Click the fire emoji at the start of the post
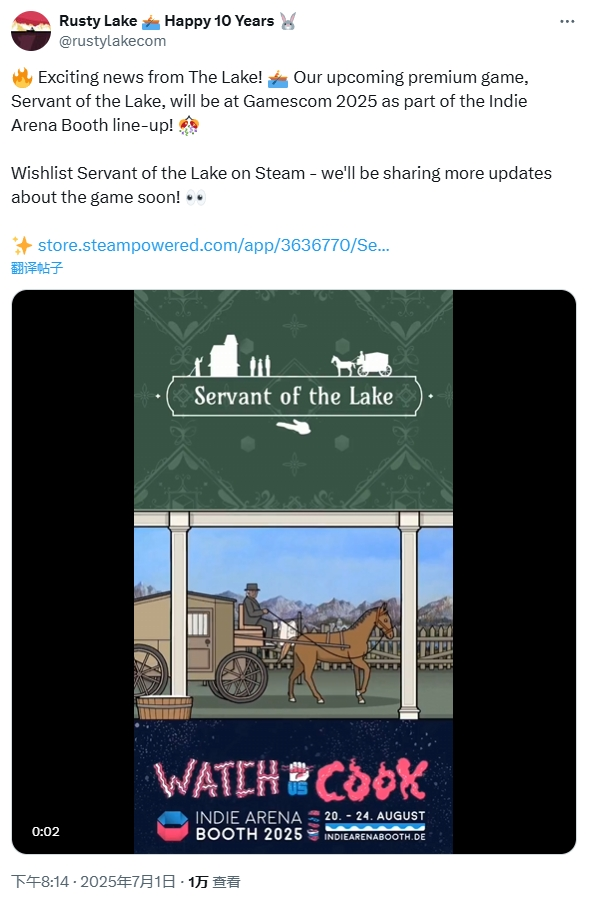 [x=22, y=77]
